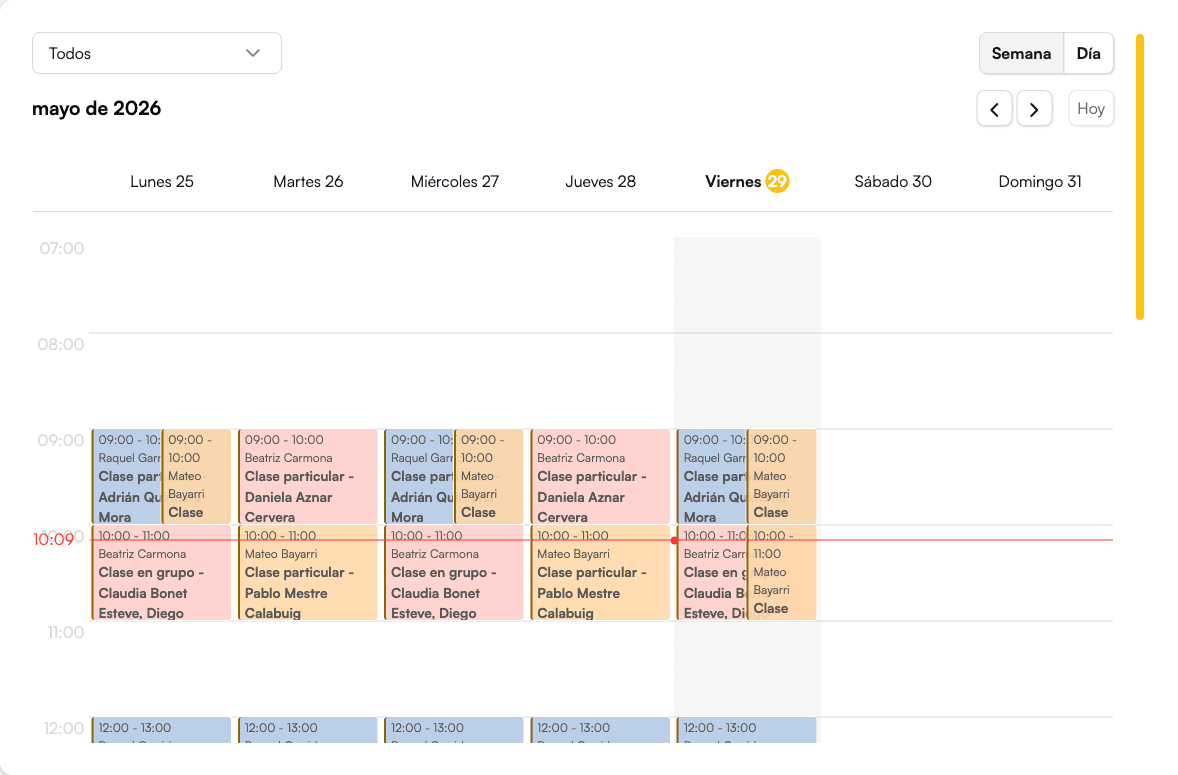
Task: Select Miércoles 27 column header
Action: [455, 182]
